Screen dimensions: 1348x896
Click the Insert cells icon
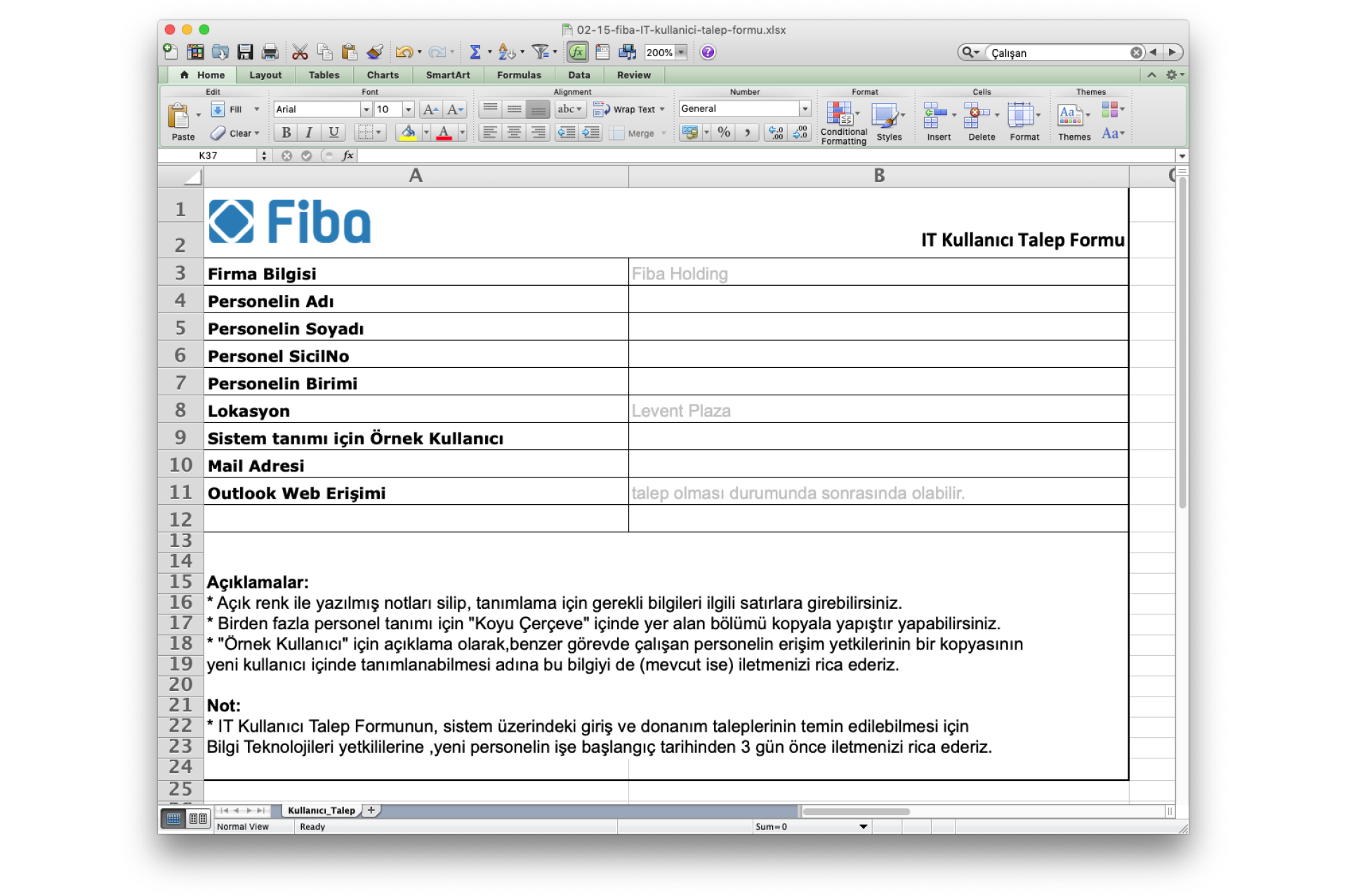(x=934, y=115)
